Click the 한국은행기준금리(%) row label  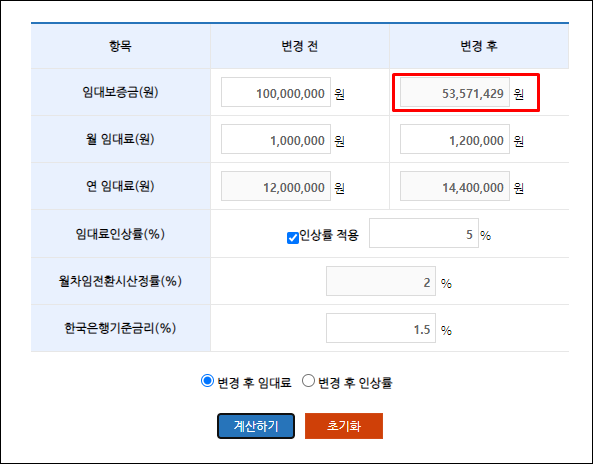pos(120,328)
